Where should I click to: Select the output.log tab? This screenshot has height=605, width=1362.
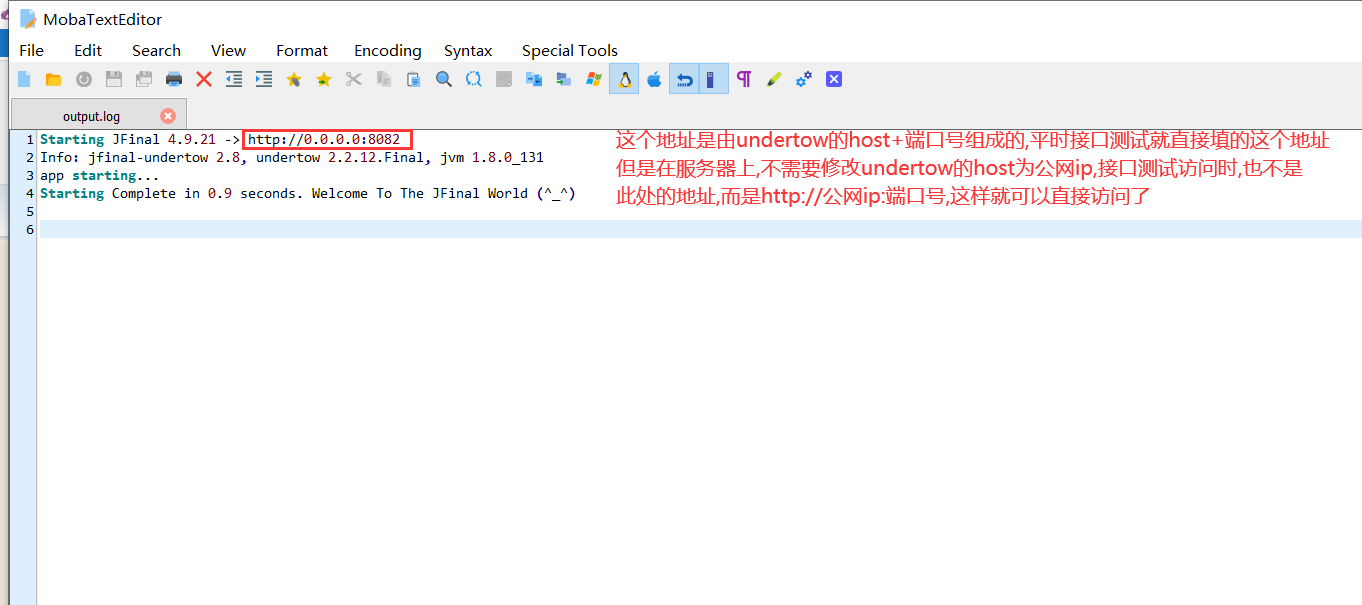point(92,115)
